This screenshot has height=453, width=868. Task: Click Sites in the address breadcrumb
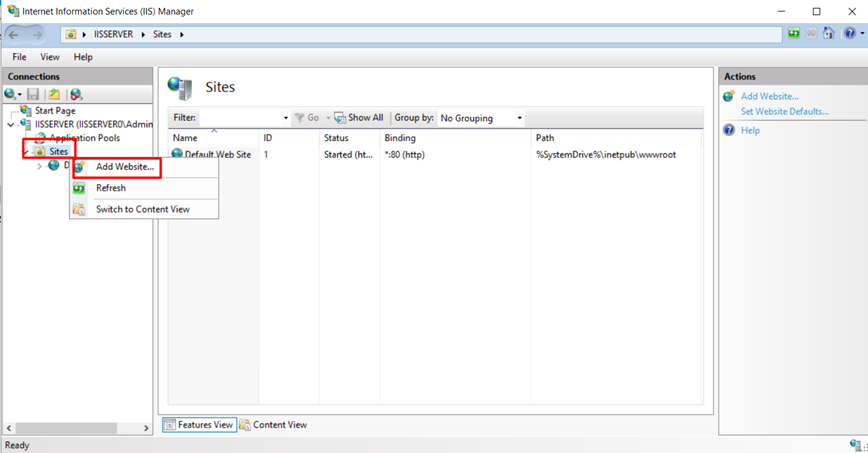[x=162, y=34]
